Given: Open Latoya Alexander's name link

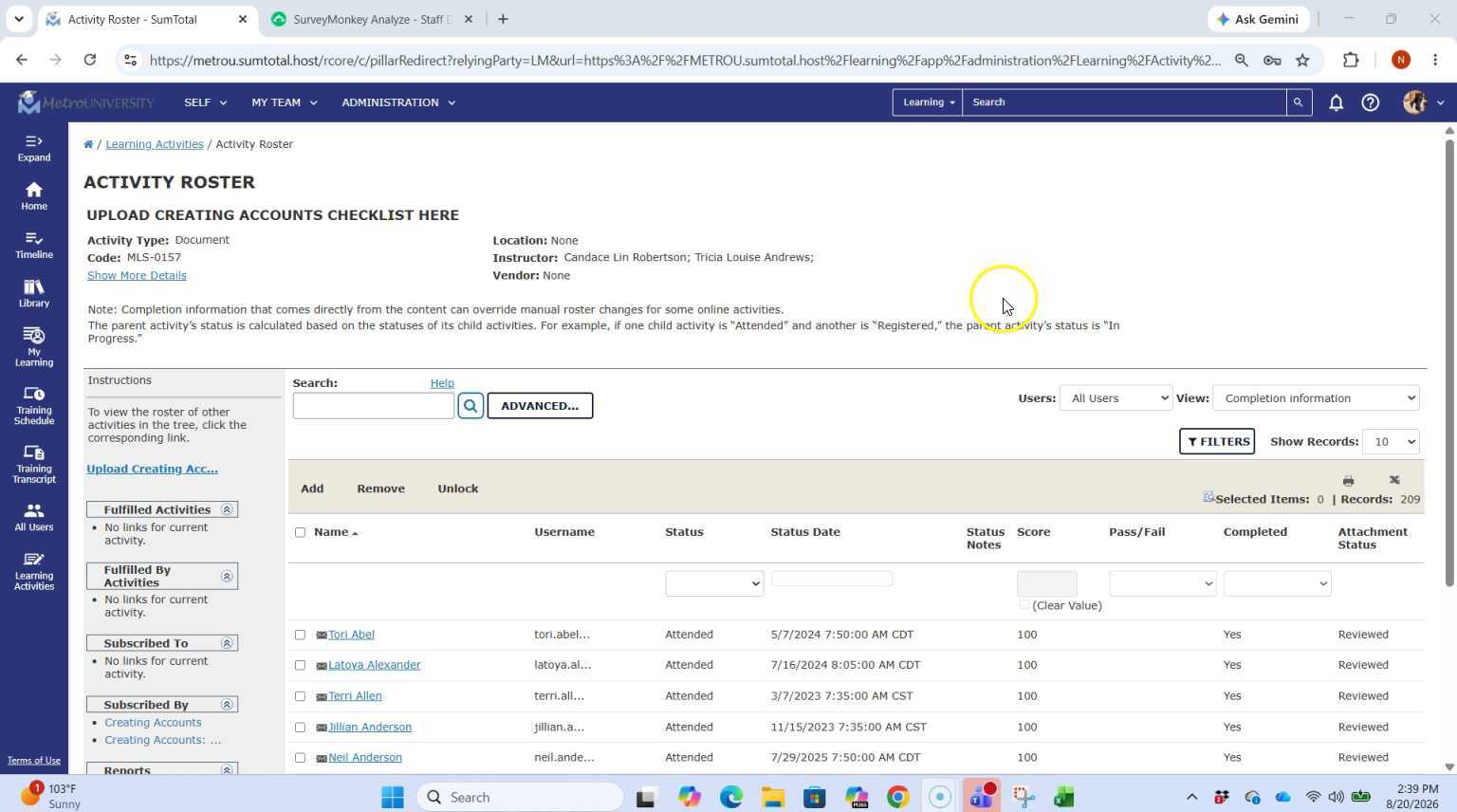Looking at the screenshot, I should [x=374, y=666].
